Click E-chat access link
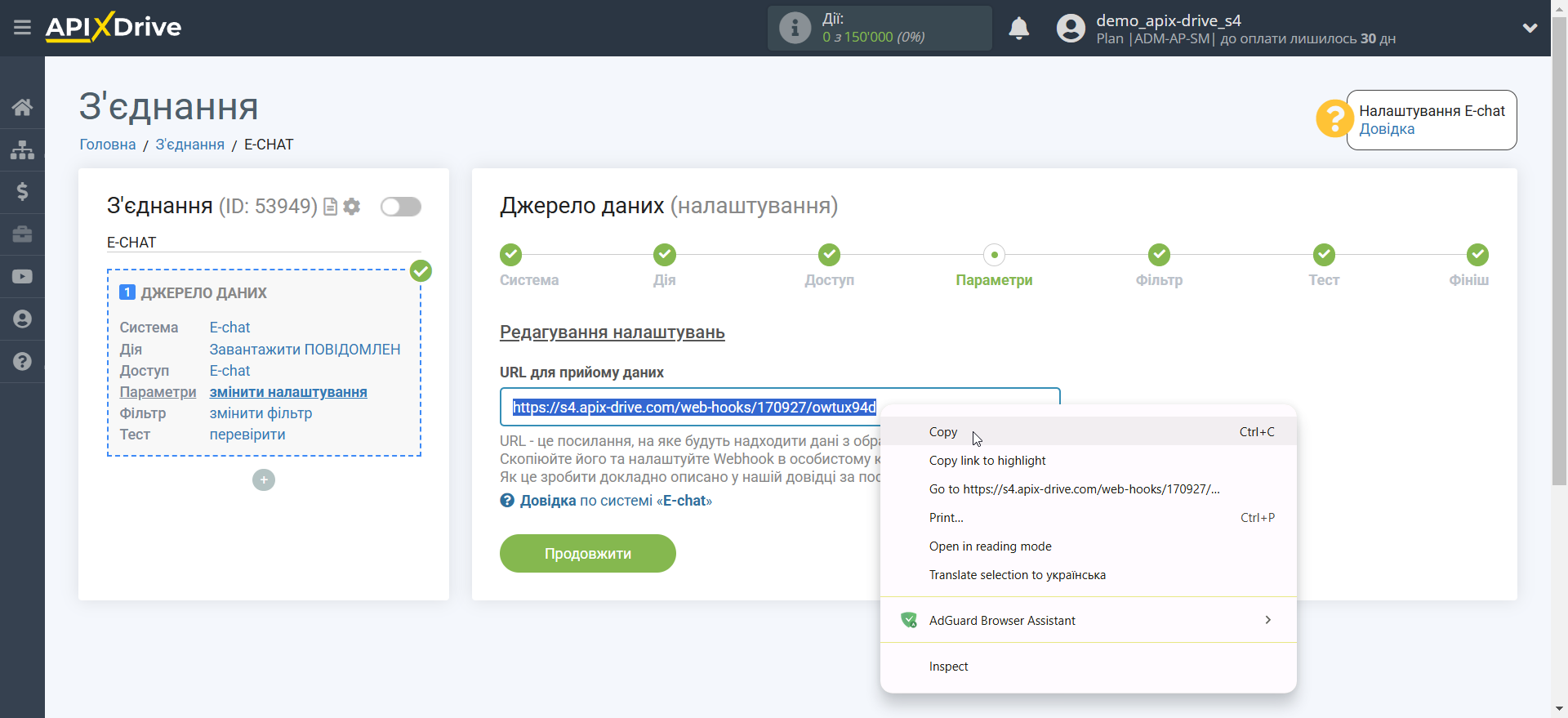This screenshot has width=1568, height=718. (229, 371)
